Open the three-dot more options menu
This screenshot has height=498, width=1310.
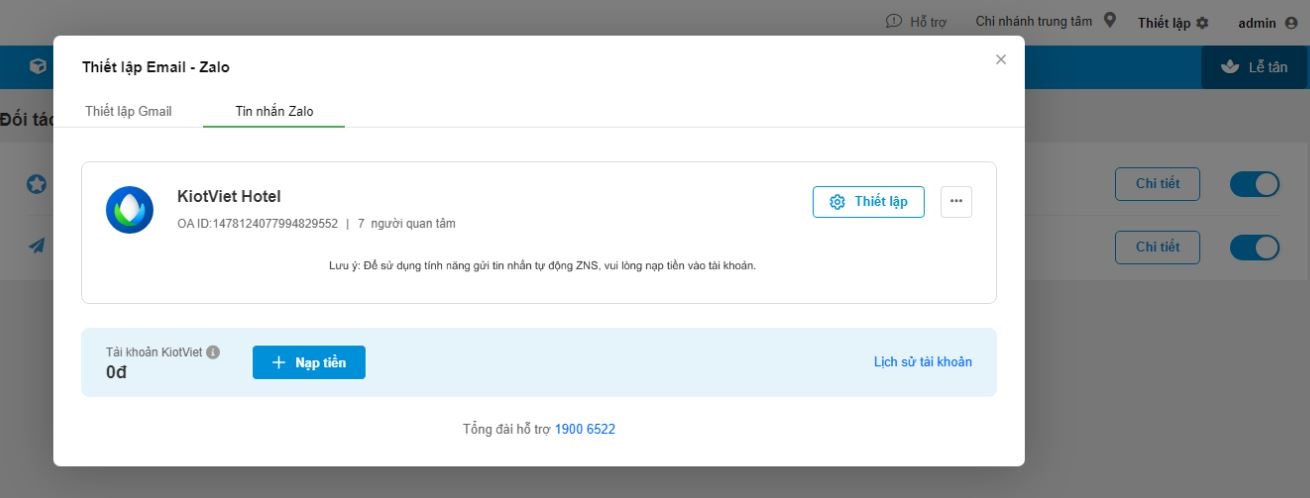coord(956,202)
